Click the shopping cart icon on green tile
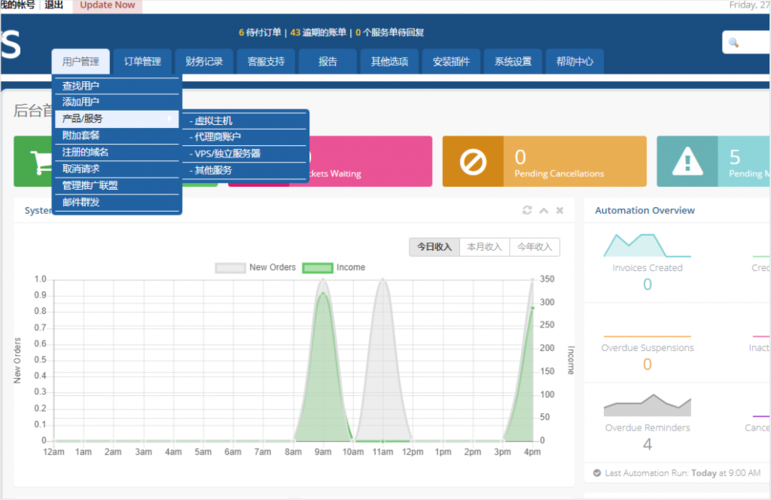The image size is (771, 500). pyautogui.click(x=41, y=162)
